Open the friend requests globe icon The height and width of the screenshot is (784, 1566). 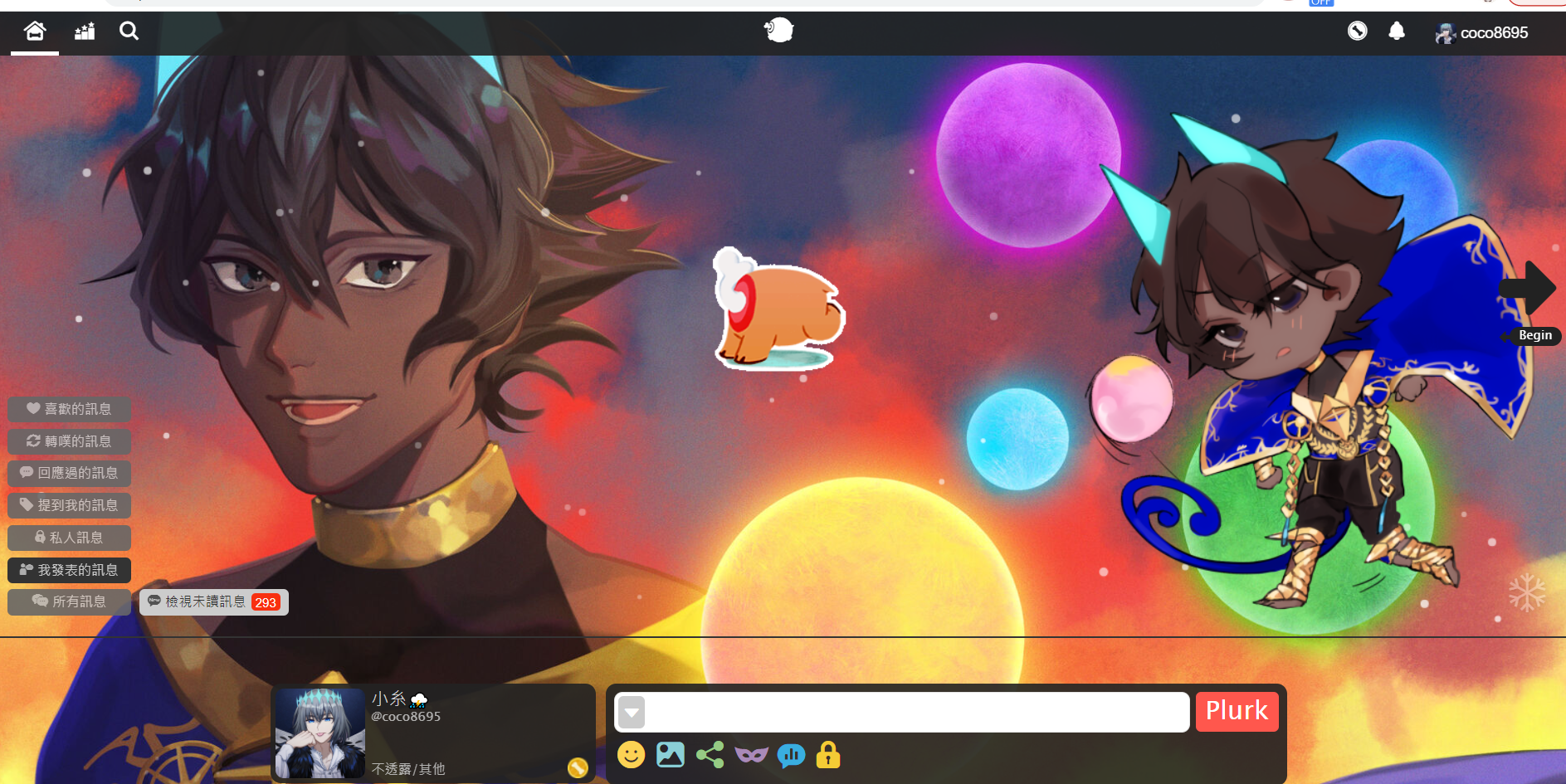coord(1357,32)
